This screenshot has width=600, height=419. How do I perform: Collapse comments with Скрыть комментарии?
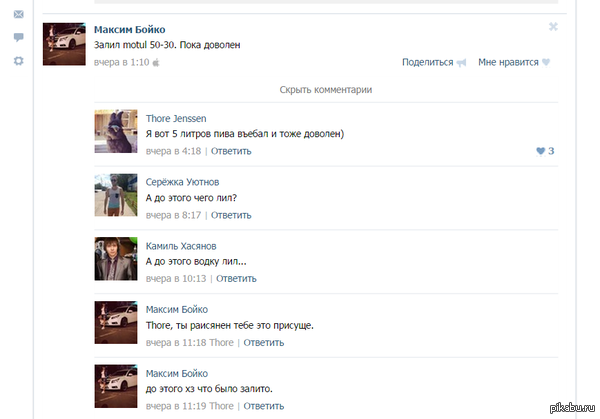(x=326, y=89)
